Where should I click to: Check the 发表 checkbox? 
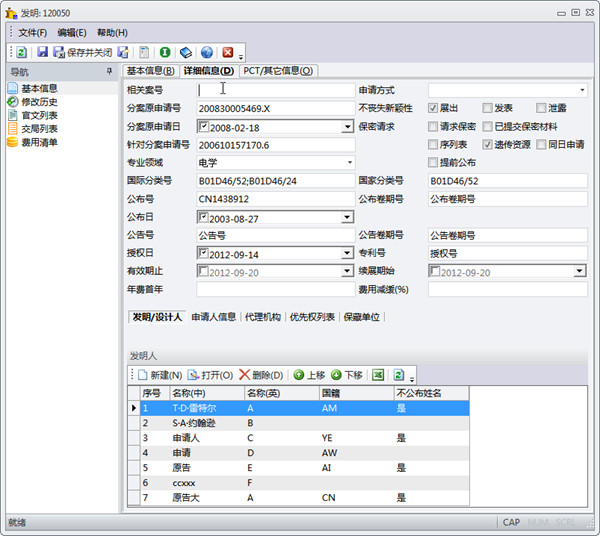point(487,108)
